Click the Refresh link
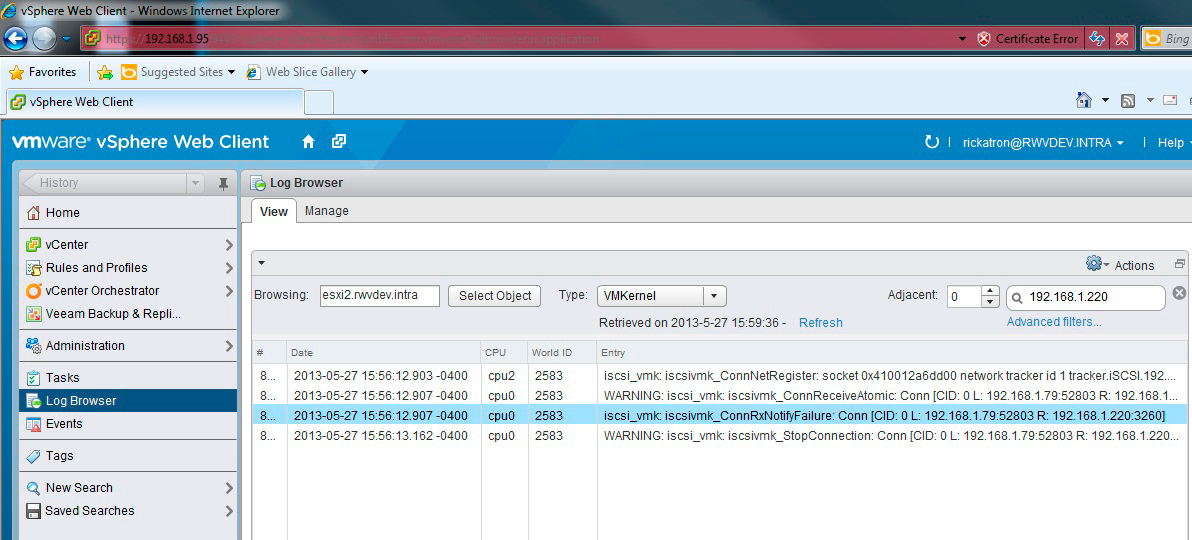 (821, 322)
